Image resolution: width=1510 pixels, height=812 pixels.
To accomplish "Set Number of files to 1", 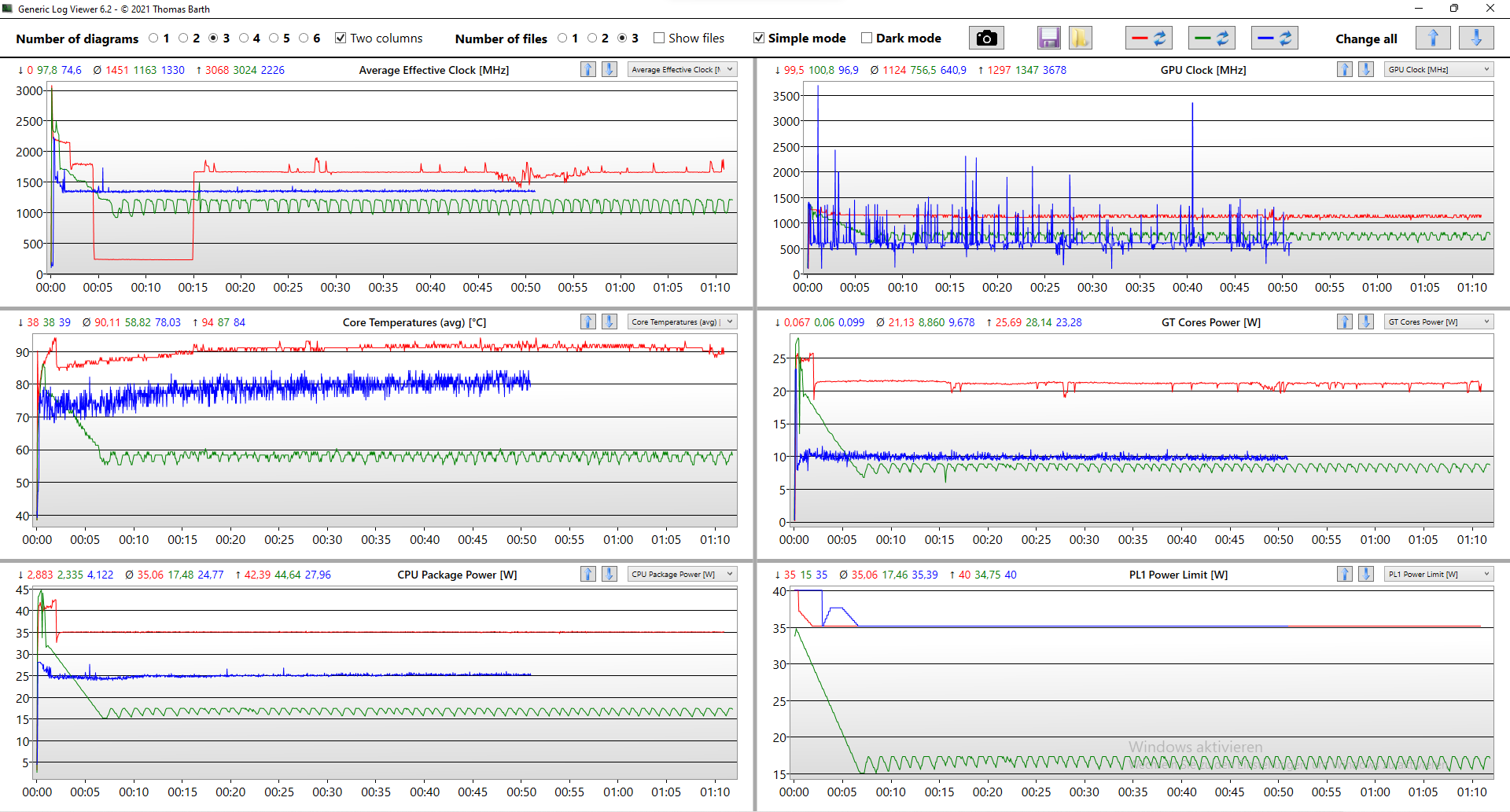I will [562, 38].
